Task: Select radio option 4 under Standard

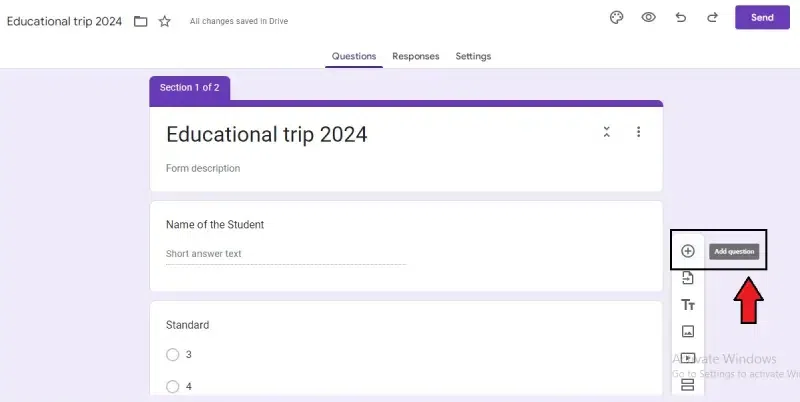Action: [x=173, y=386]
